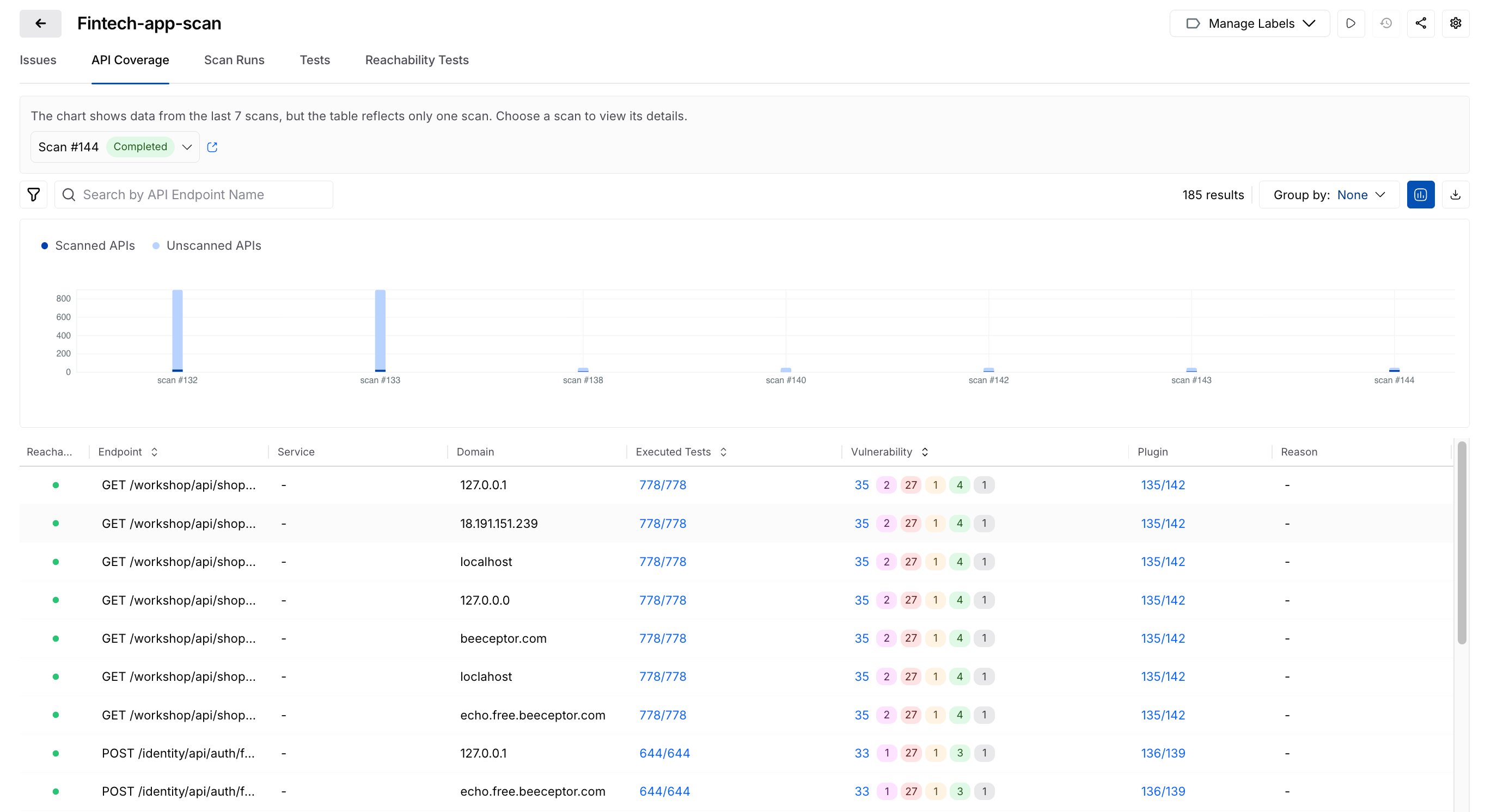
Task: Click the green 3 badge in POST 127.0.0.1 row
Action: tap(959, 753)
